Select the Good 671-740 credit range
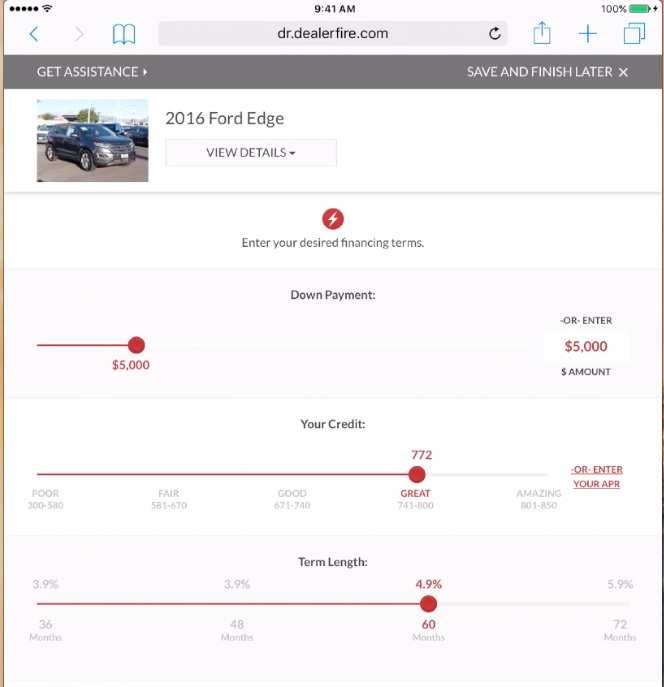 pos(292,499)
